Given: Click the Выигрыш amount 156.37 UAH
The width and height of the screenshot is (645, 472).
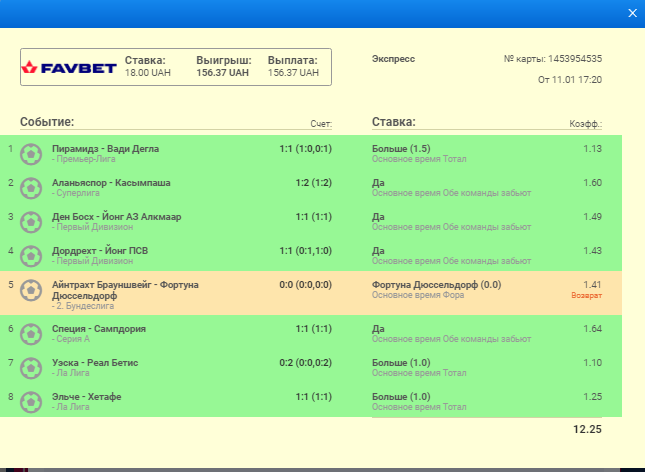Looking at the screenshot, I should click(x=223, y=73).
